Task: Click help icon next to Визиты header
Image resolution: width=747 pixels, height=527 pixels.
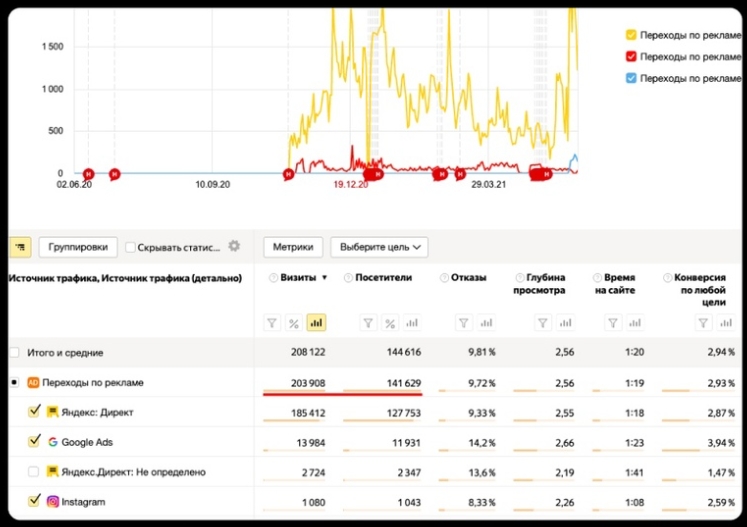Action: 273,278
